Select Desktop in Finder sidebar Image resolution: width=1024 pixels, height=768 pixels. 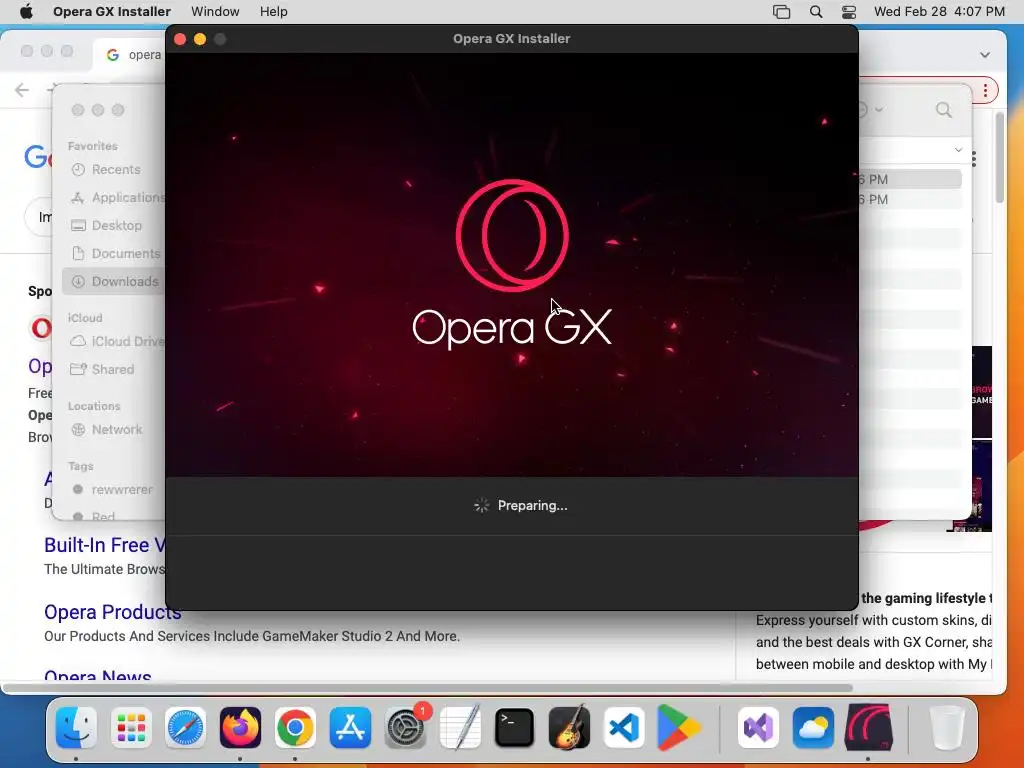pos(115,225)
